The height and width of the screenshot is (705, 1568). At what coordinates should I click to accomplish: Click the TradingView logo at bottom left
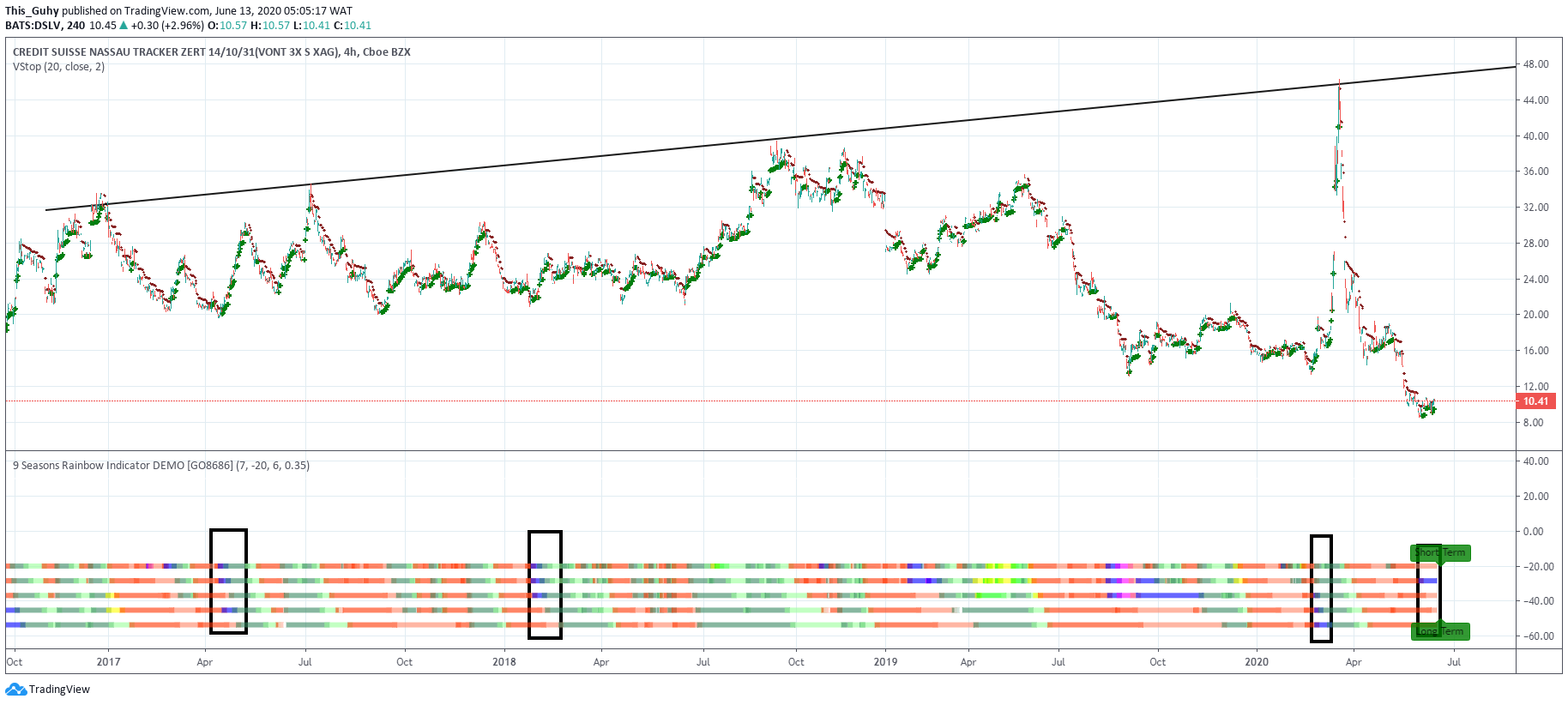(47, 689)
